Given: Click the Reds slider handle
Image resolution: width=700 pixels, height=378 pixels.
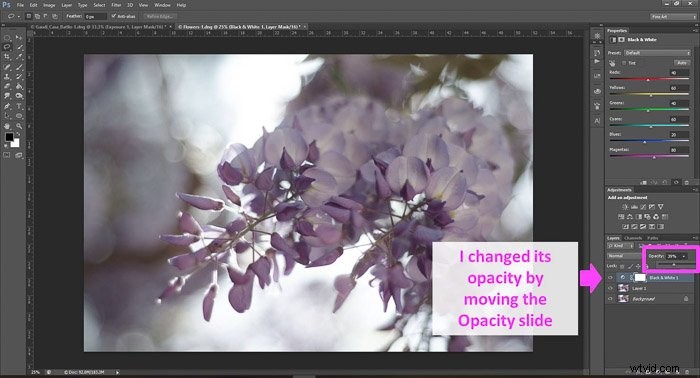Looking at the screenshot, I should click(648, 79).
